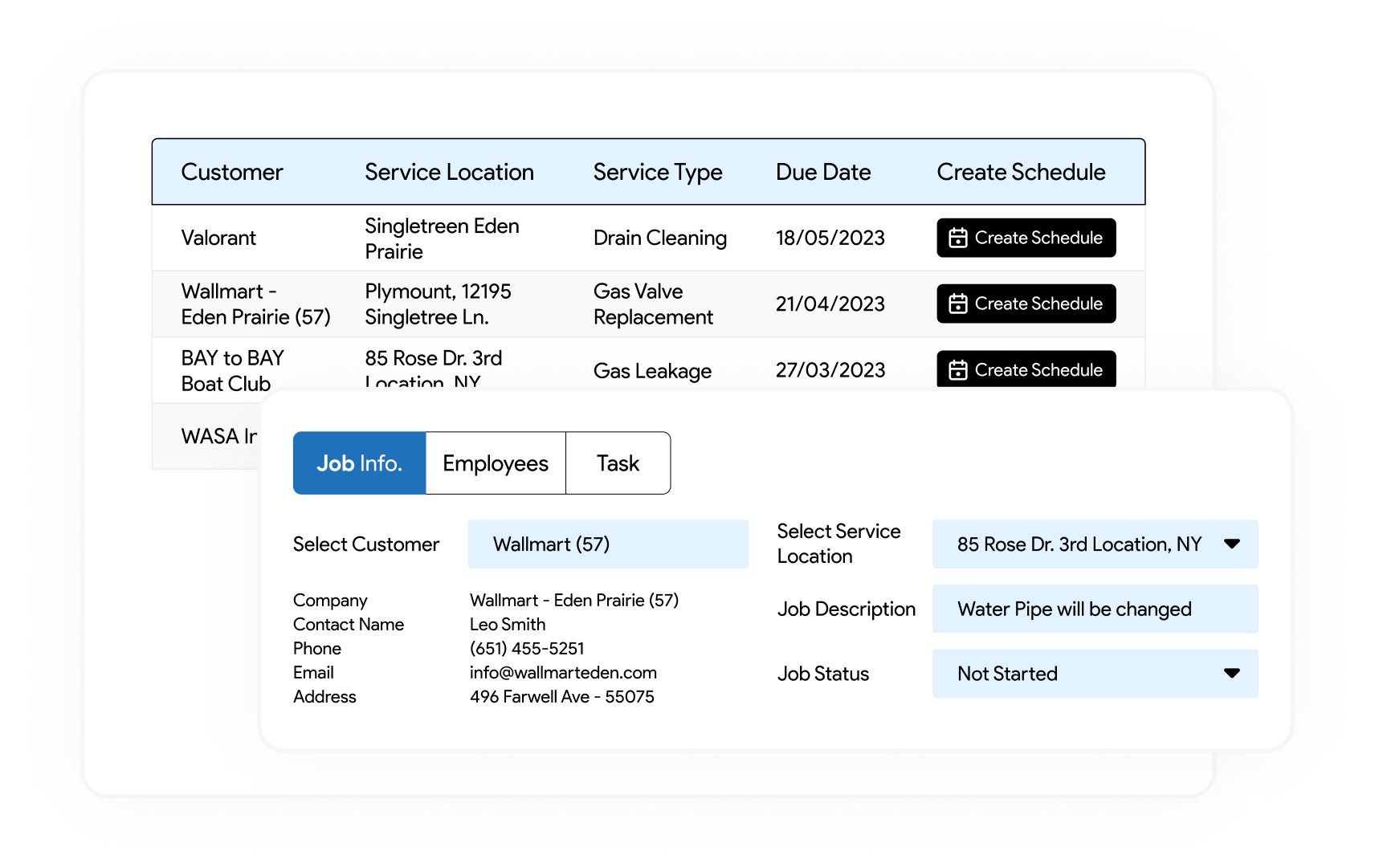Click the Gas Leakage service type cell
Viewport: 1375px width, 868px height.
pyautogui.click(x=652, y=371)
